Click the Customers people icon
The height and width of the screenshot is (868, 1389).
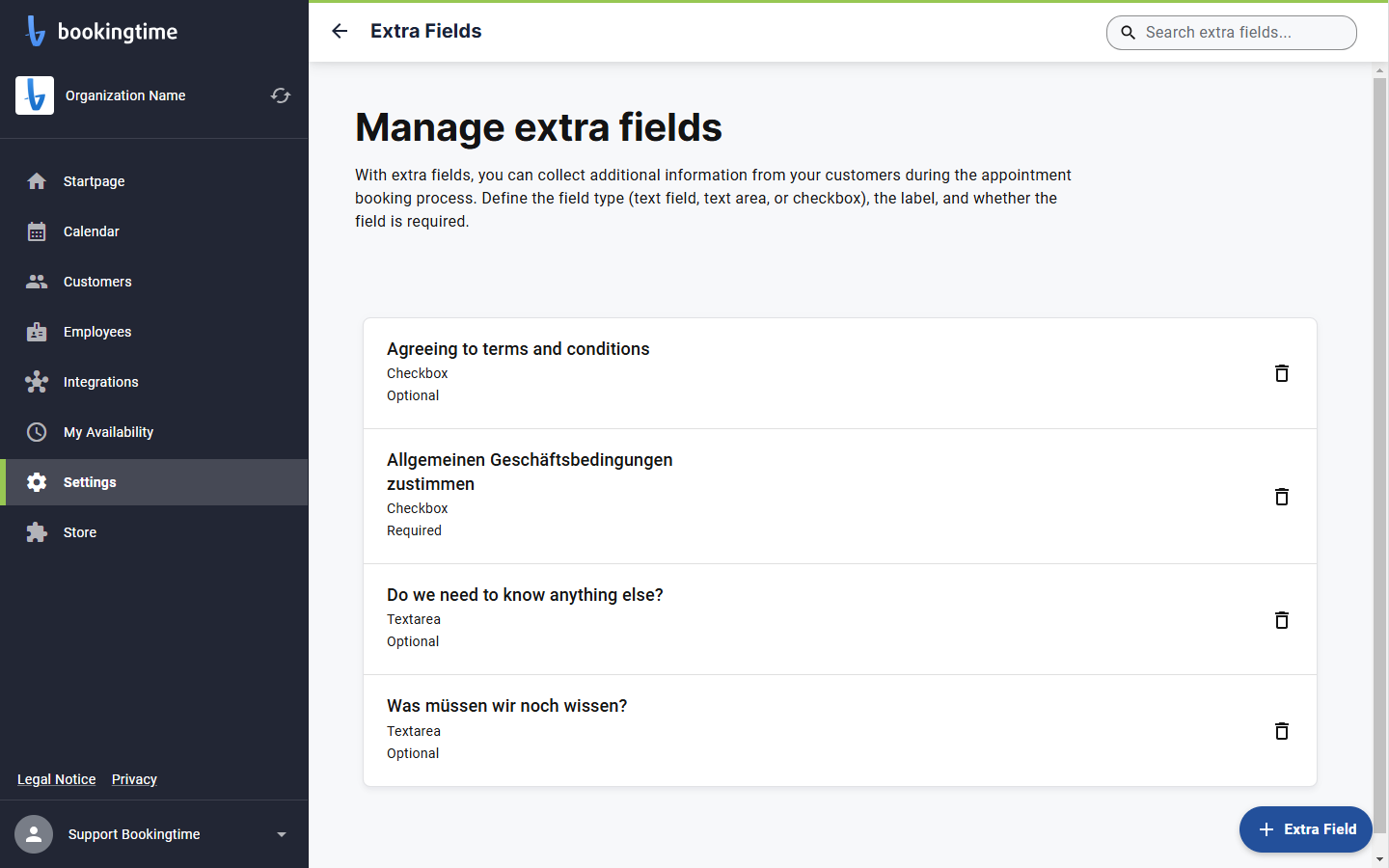click(37, 282)
